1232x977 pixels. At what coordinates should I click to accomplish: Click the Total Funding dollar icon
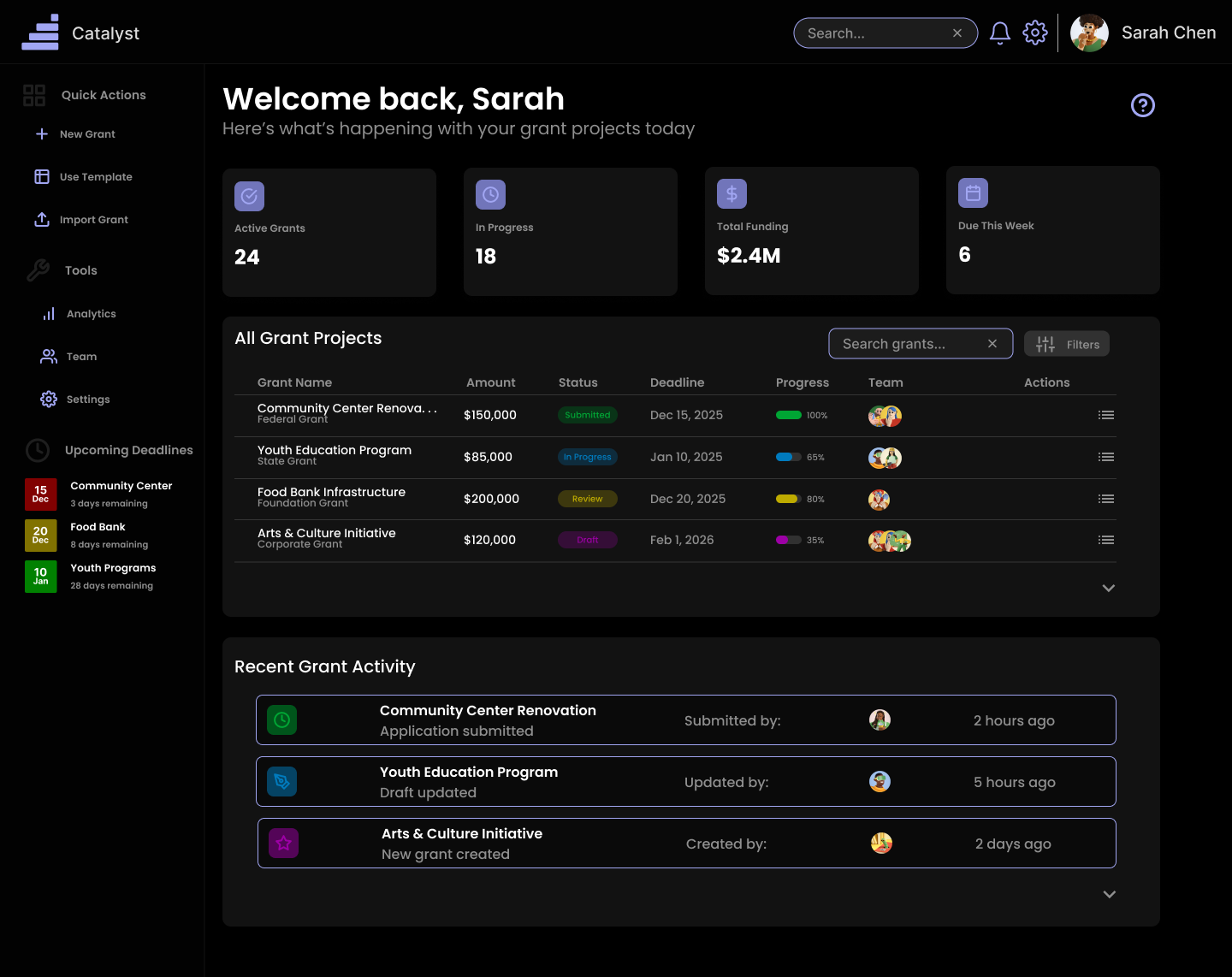pos(731,194)
